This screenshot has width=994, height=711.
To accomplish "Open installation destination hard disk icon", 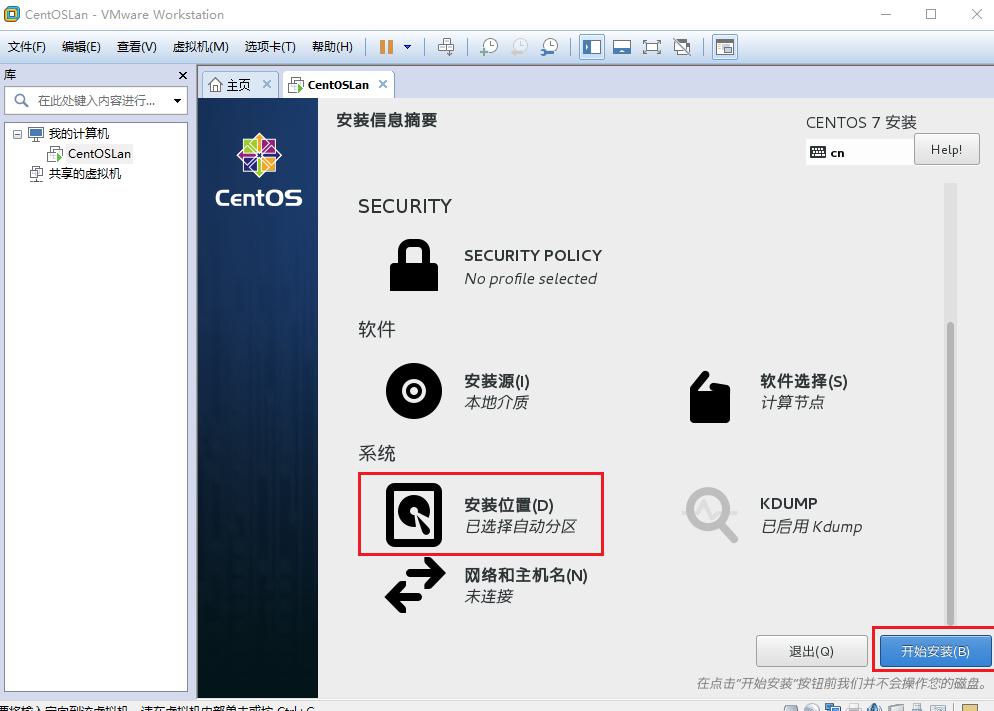I will (x=414, y=515).
